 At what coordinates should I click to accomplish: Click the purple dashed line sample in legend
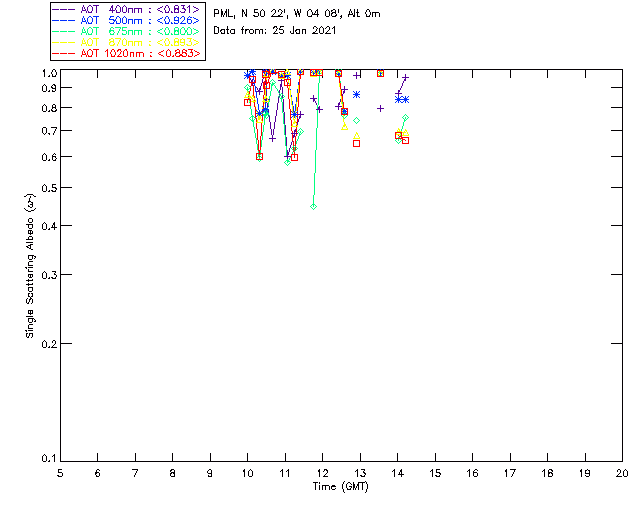(64, 9)
